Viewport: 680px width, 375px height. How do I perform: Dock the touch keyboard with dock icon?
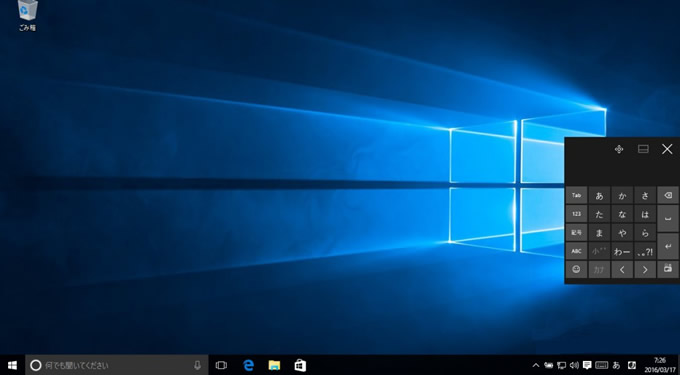pos(643,149)
